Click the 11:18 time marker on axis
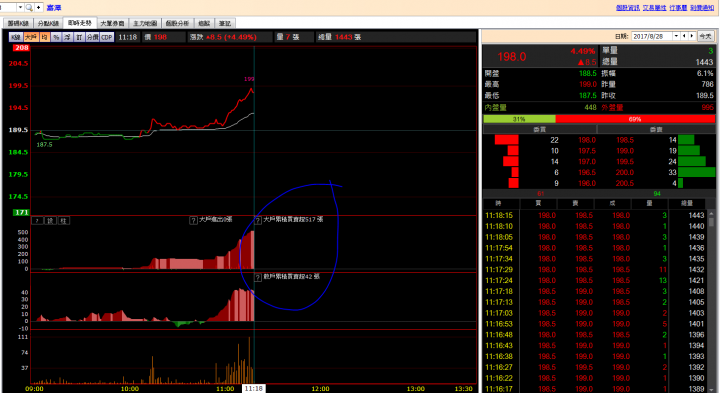 [x=253, y=388]
